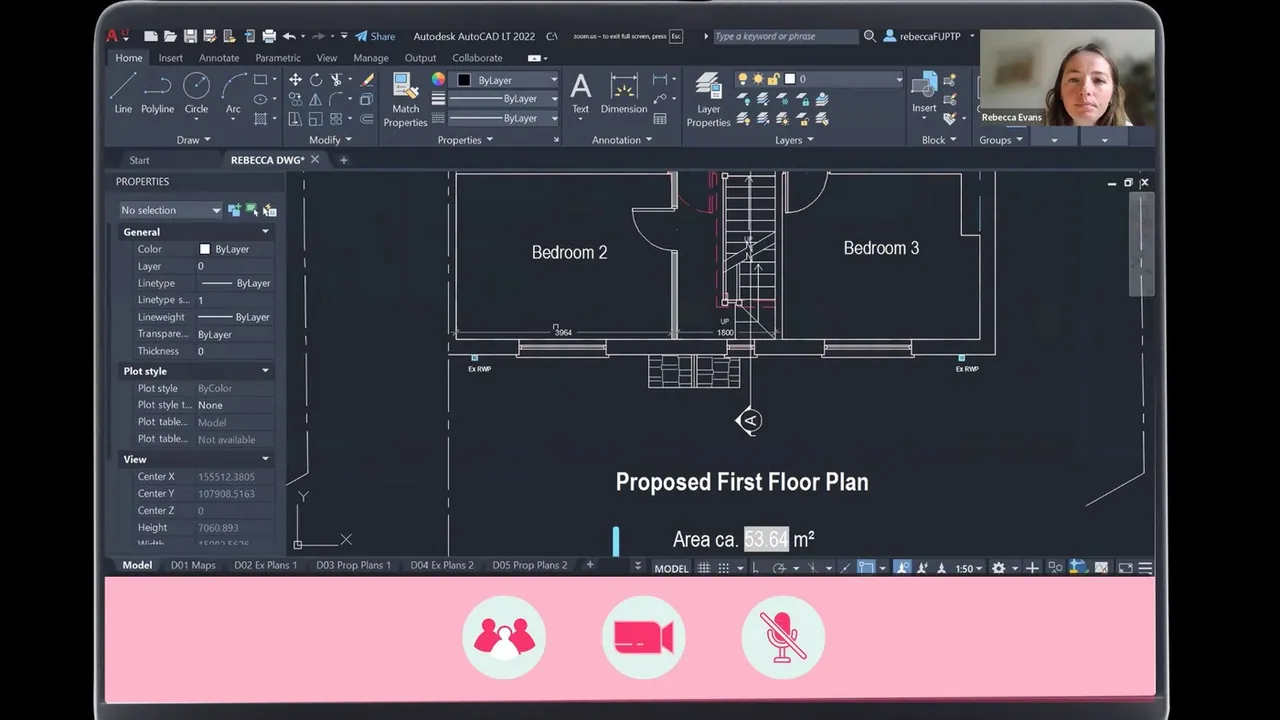1280x720 pixels.
Task: Toggle object snap in status bar
Action: [866, 567]
